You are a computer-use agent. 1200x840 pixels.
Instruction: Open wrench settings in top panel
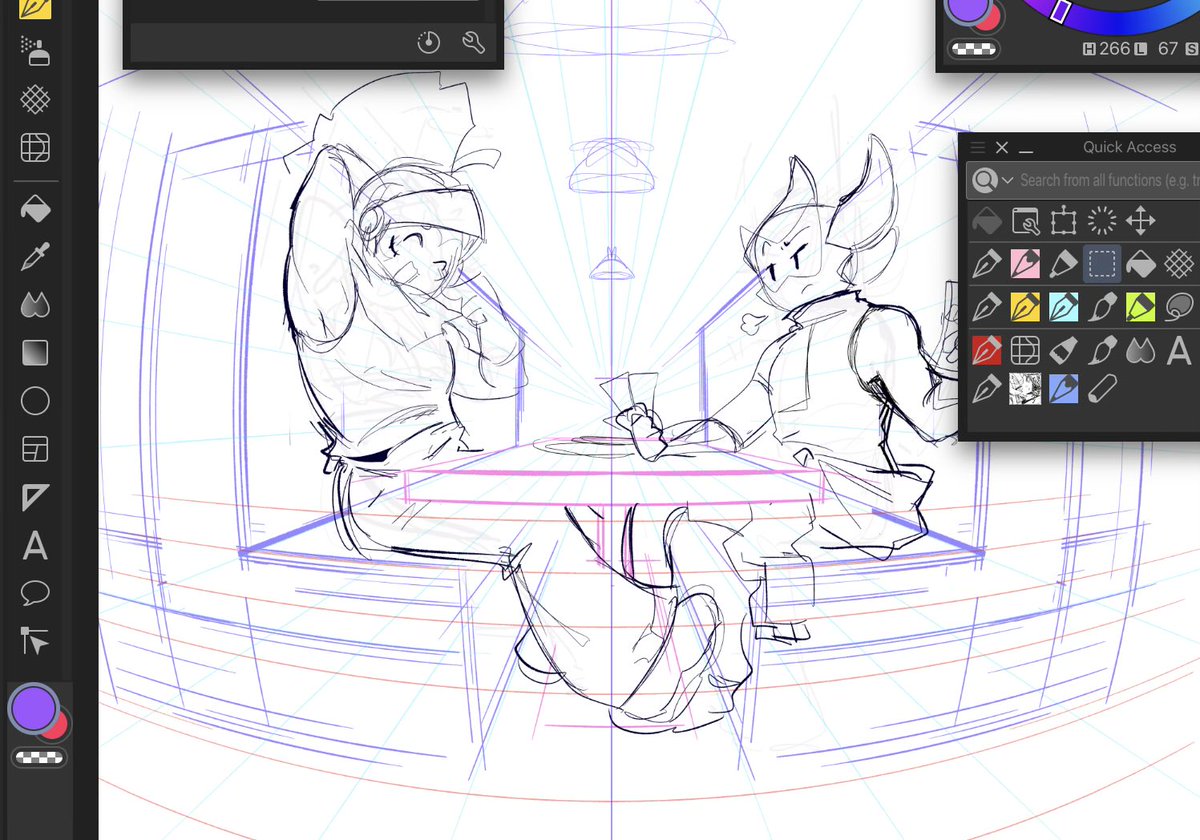(474, 43)
